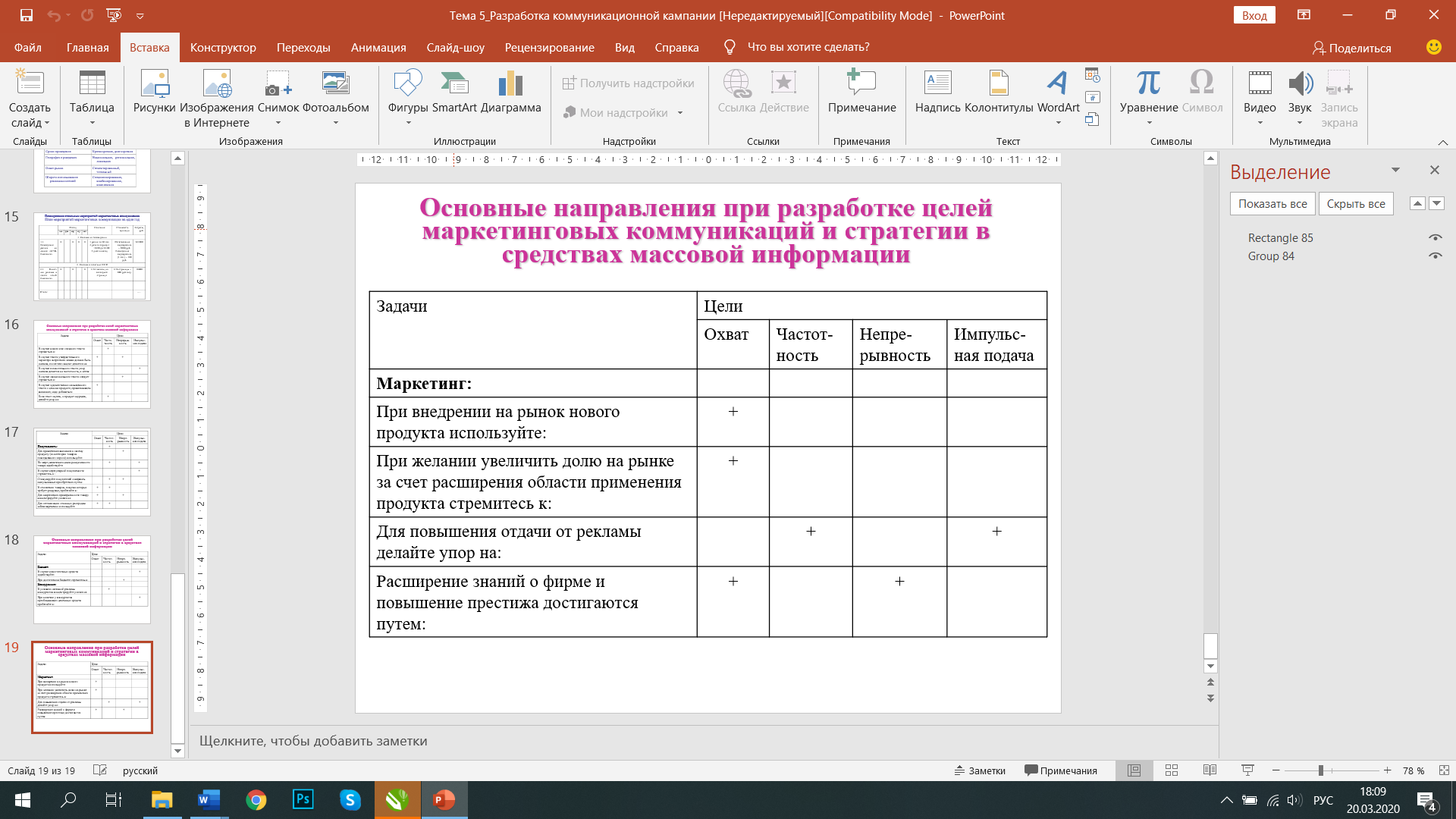Screen dimensions: 1456x819
Task: Click Скрыть все button
Action: click(x=1356, y=203)
